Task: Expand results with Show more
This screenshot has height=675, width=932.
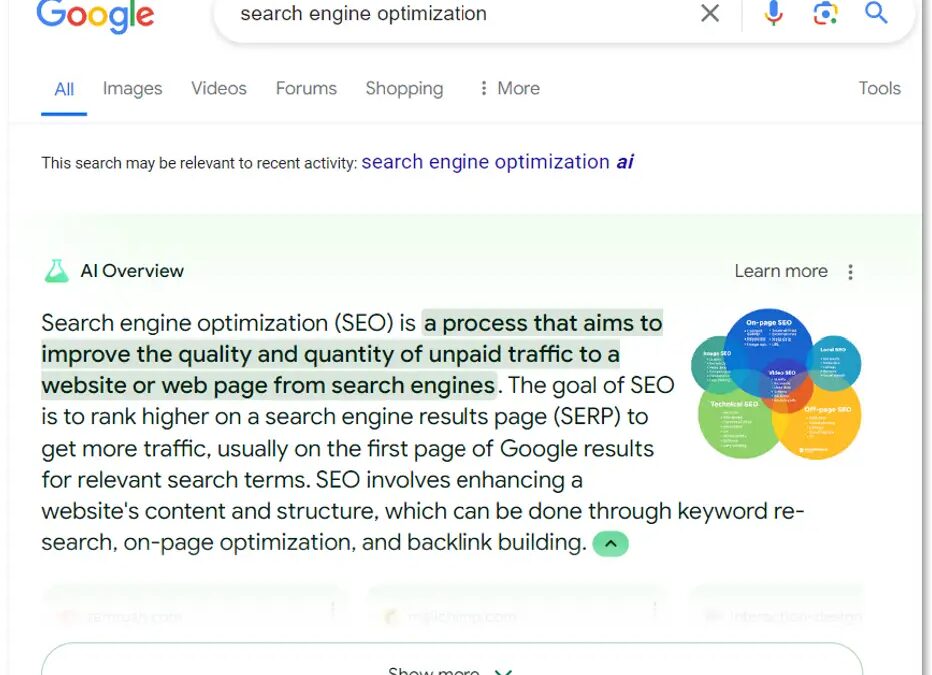Action: tap(450, 668)
